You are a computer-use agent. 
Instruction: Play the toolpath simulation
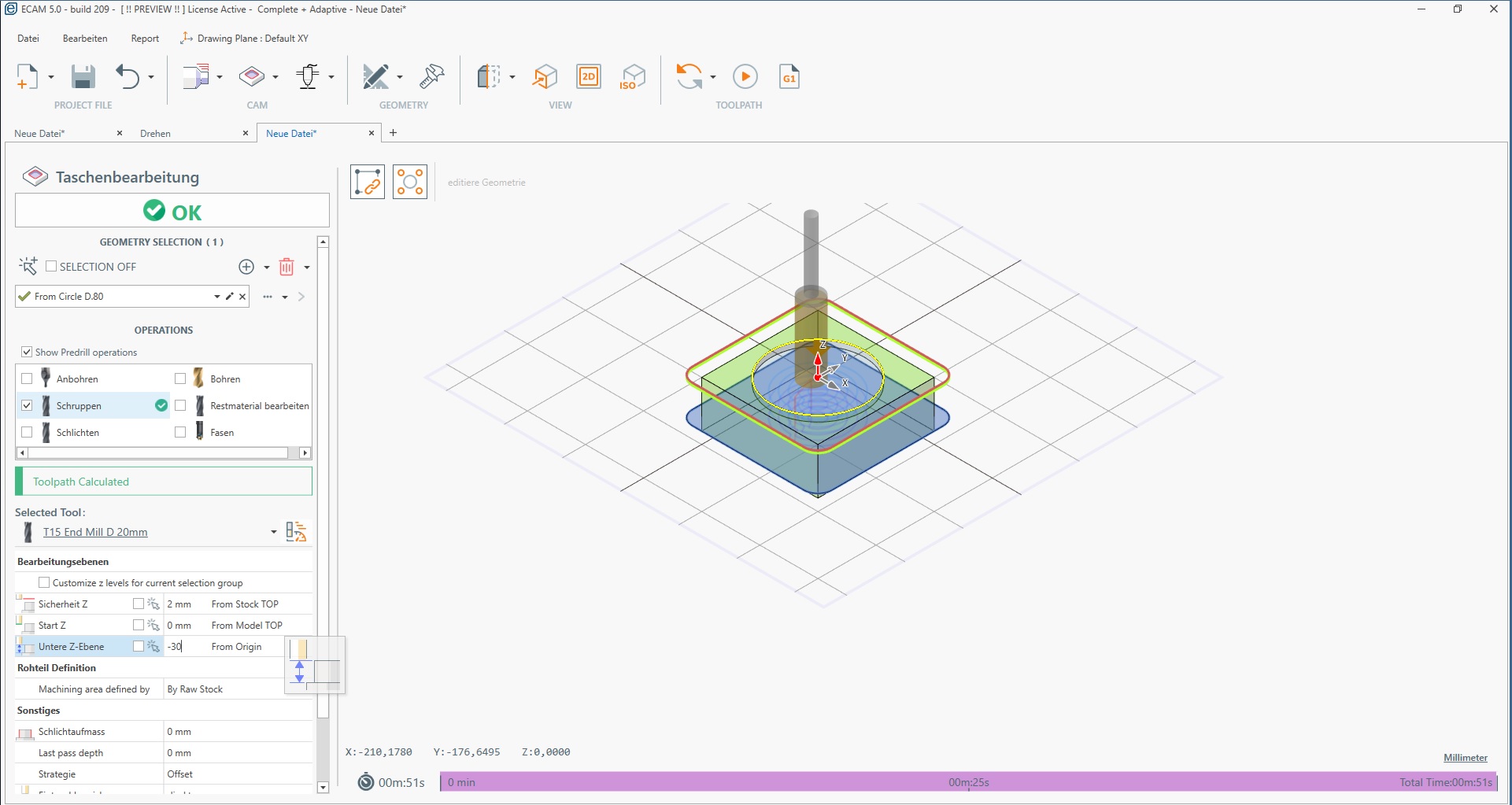[x=745, y=77]
